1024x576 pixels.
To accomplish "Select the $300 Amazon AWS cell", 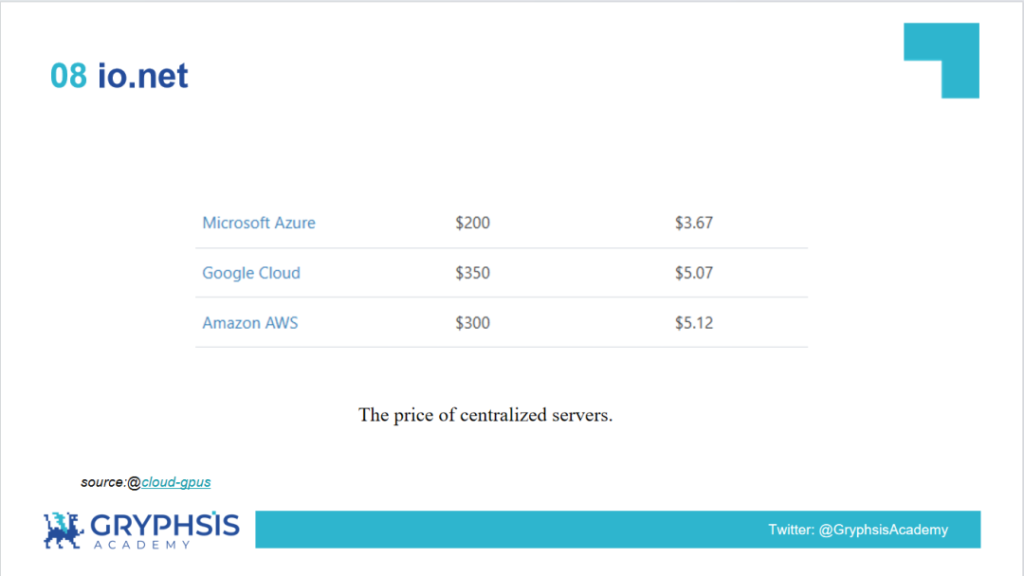I will tap(472, 323).
